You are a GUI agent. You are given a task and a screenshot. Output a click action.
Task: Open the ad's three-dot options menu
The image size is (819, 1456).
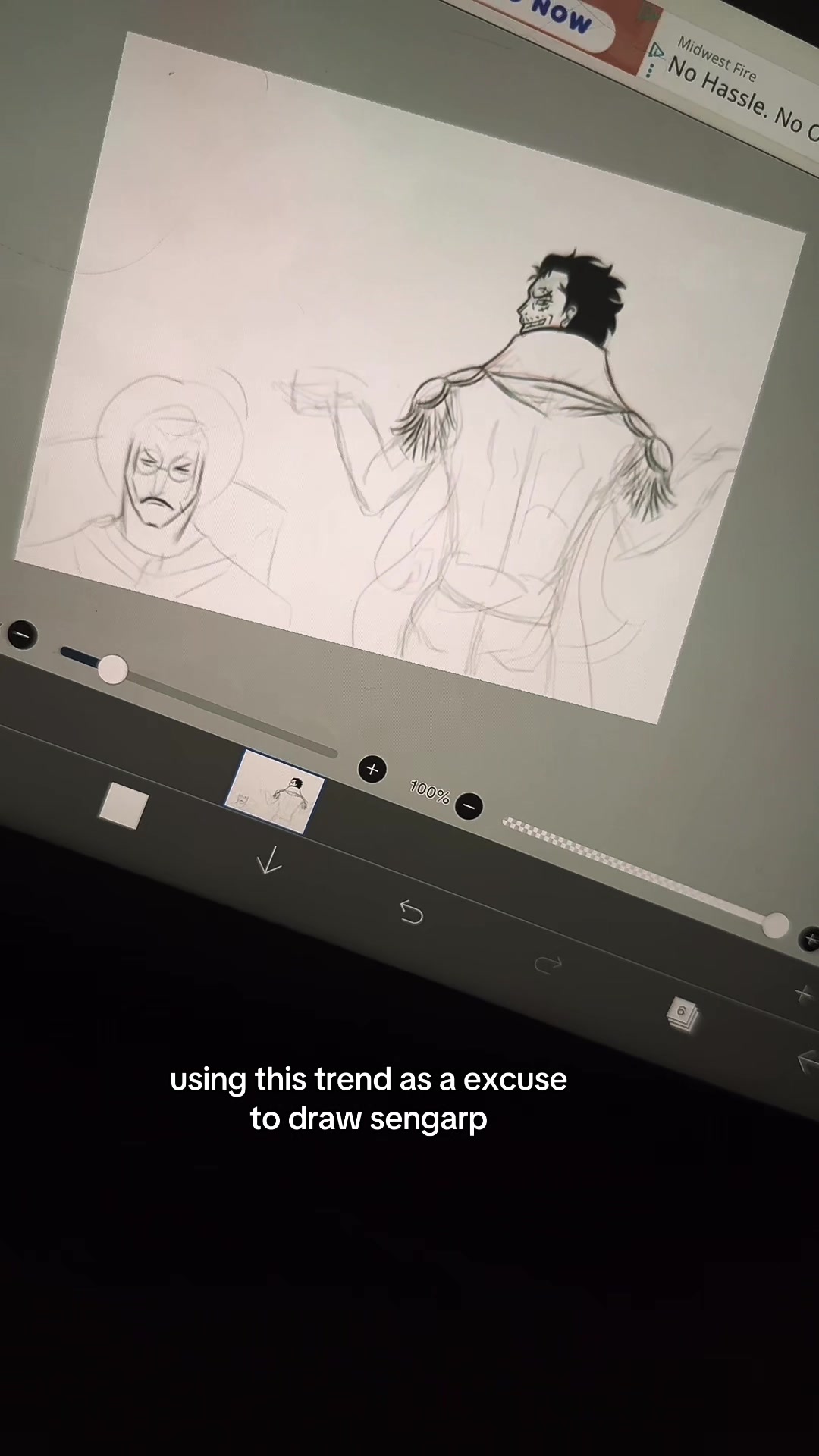pyautogui.click(x=649, y=70)
